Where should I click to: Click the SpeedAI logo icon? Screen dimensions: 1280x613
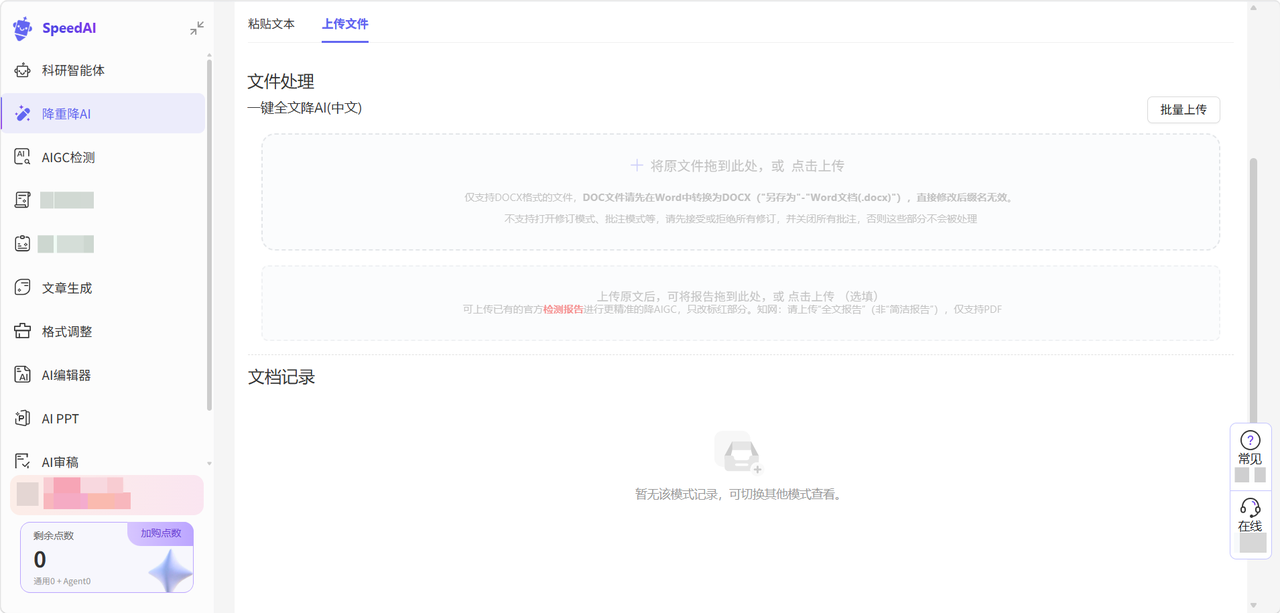click(x=22, y=28)
